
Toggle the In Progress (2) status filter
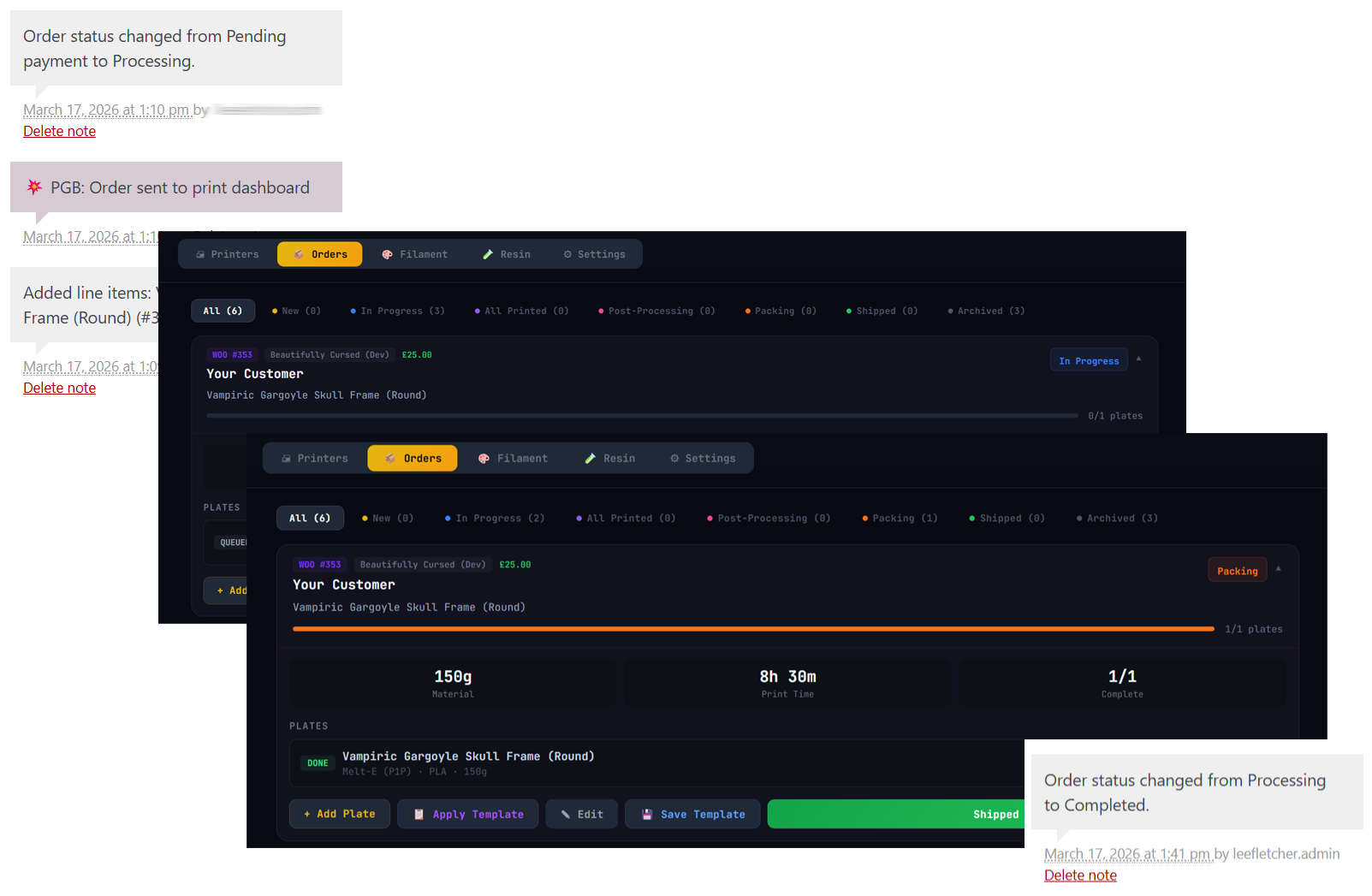495,518
